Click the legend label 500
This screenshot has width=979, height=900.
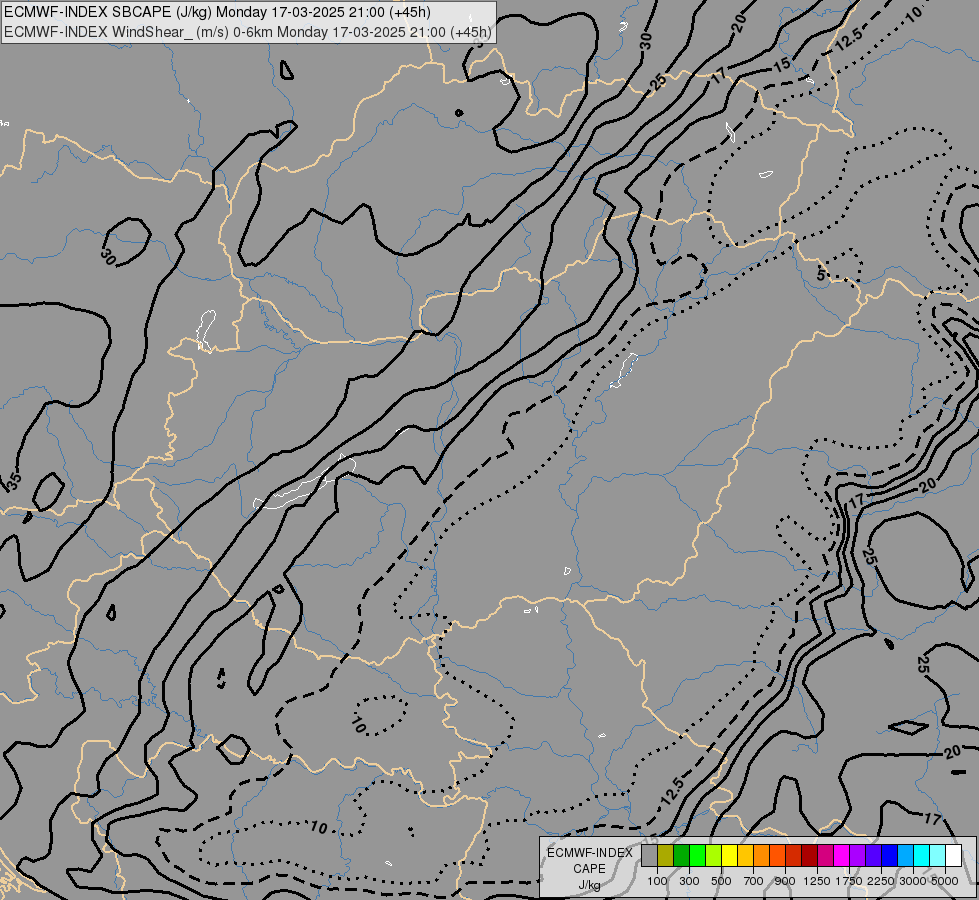pos(721,881)
